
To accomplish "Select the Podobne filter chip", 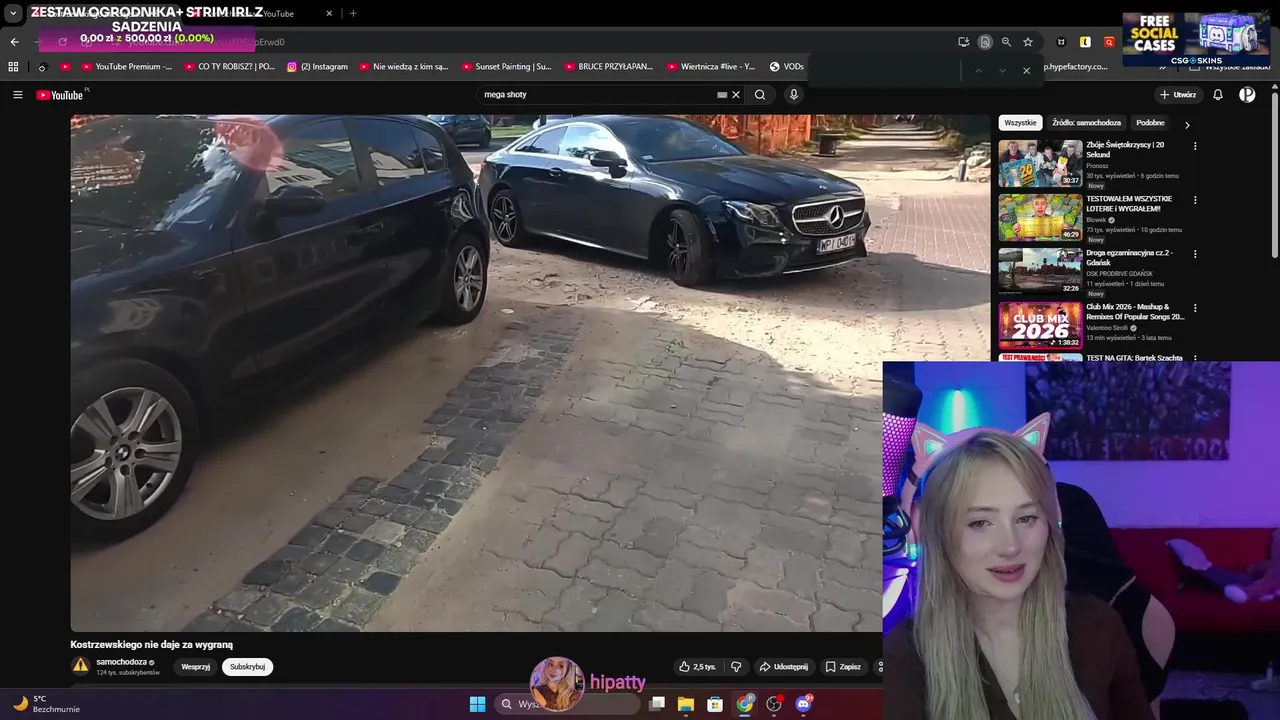I will [1150, 123].
